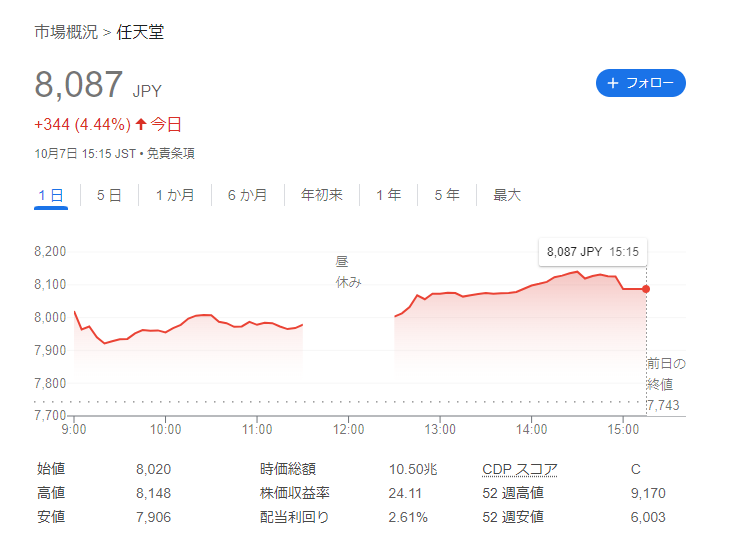This screenshot has height=535, width=737.
Task: Click the 配当利回り value 2.61%
Action: click(408, 517)
